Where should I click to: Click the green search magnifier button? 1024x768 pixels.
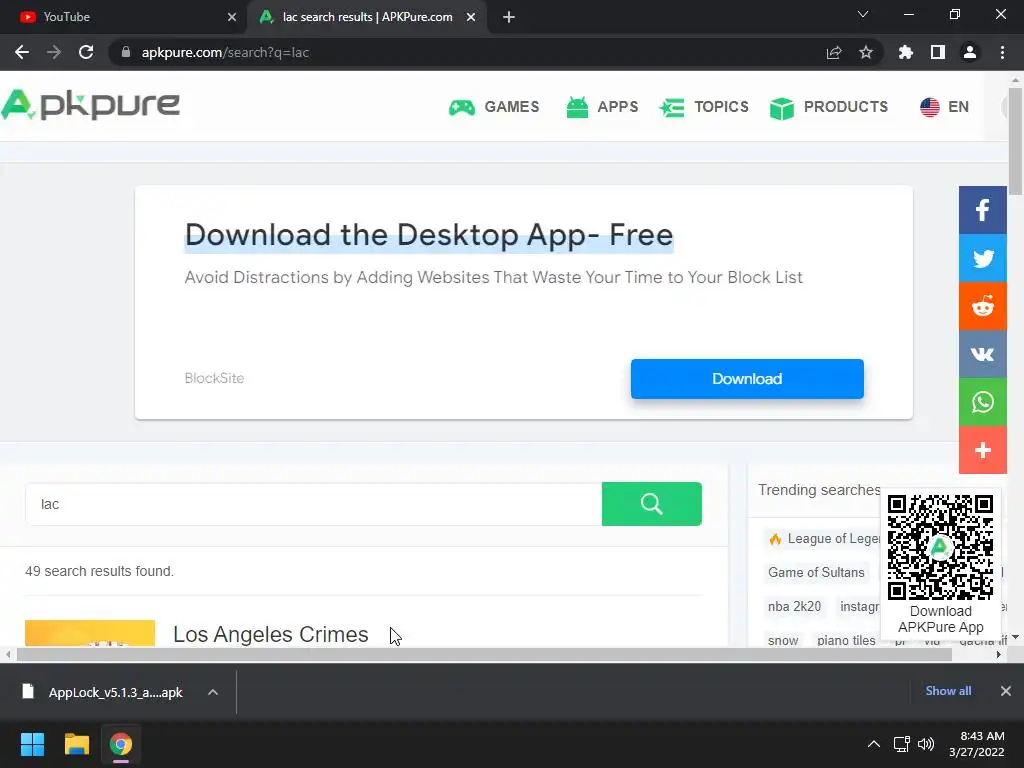click(x=652, y=504)
